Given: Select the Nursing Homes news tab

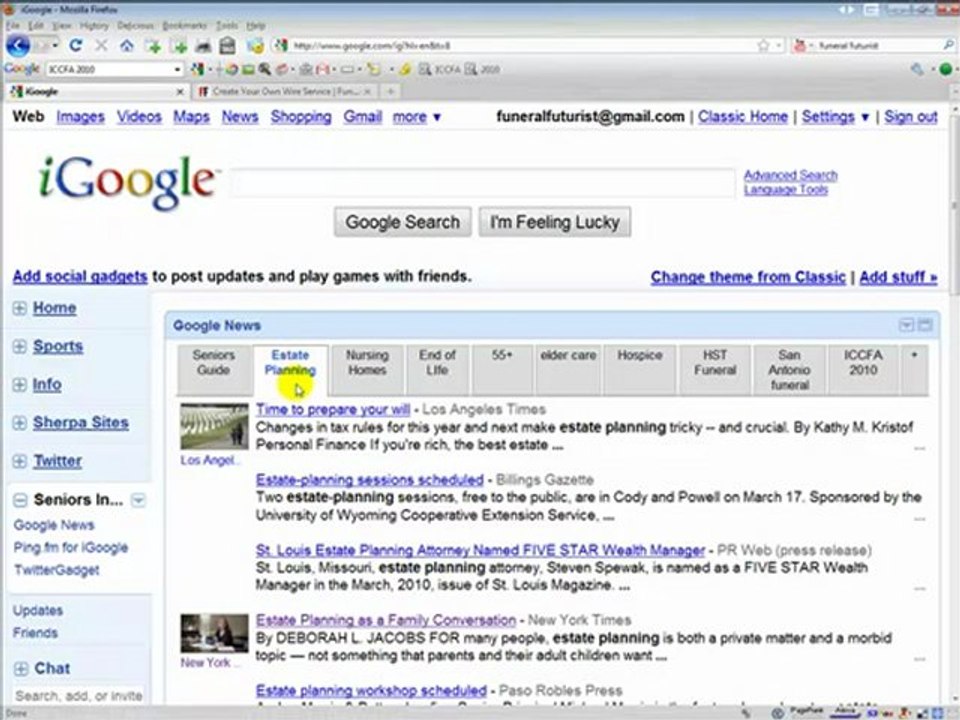Looking at the screenshot, I should (367, 370).
